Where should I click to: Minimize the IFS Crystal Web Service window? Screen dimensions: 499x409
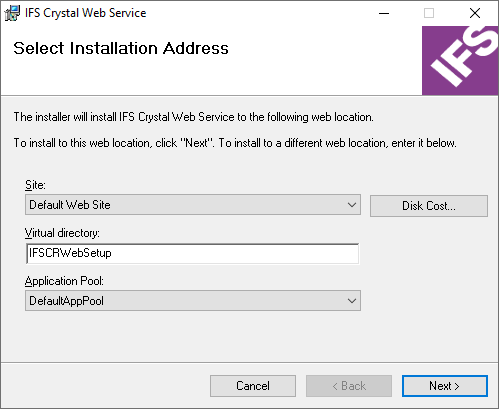click(384, 13)
